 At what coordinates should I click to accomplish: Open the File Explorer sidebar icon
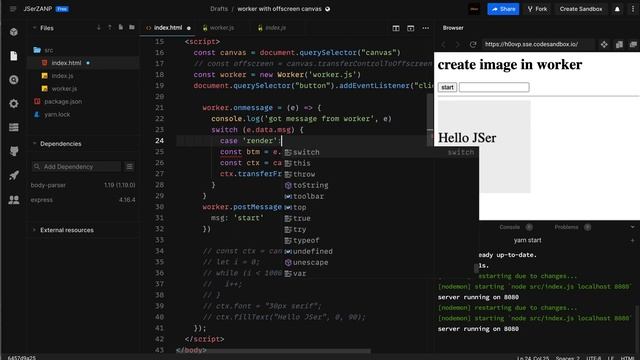13,56
